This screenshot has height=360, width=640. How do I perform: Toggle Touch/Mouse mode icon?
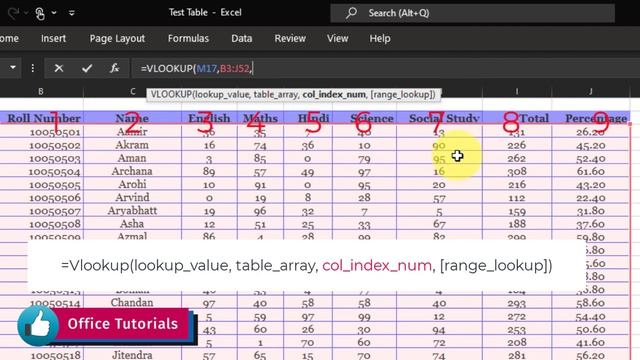click(x=40, y=13)
